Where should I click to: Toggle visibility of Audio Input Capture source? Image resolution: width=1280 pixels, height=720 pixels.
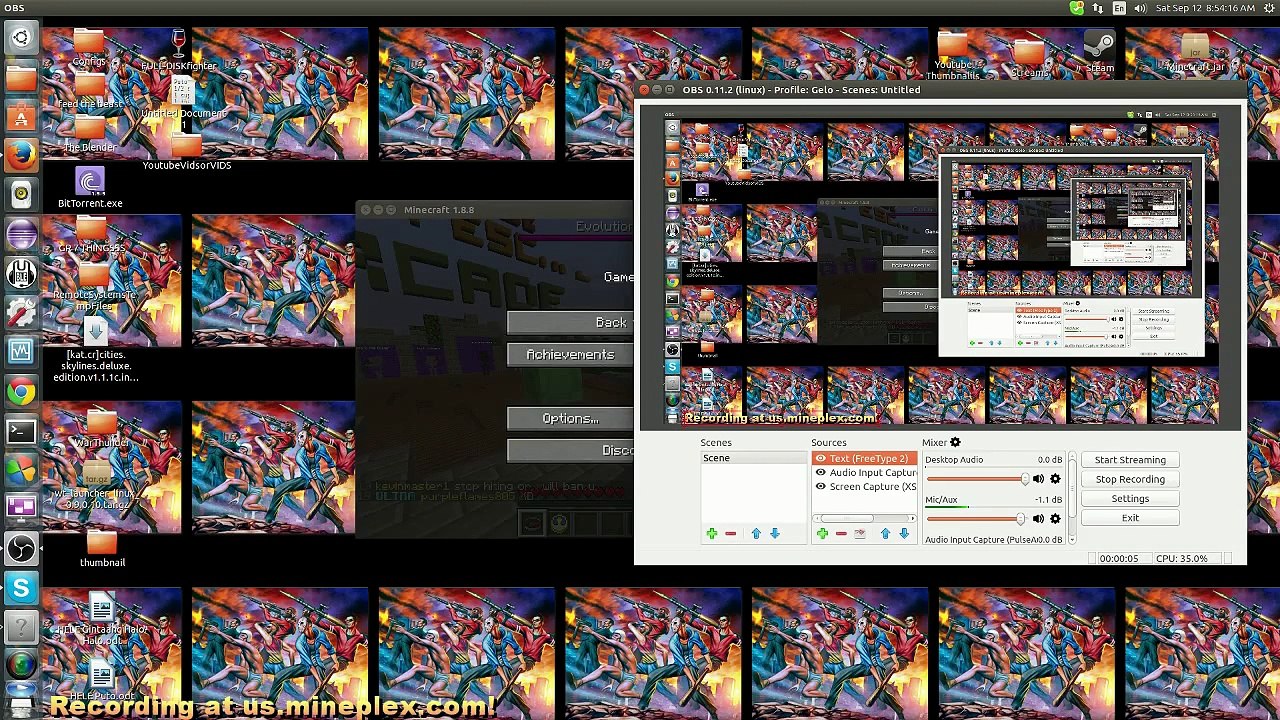tap(821, 473)
